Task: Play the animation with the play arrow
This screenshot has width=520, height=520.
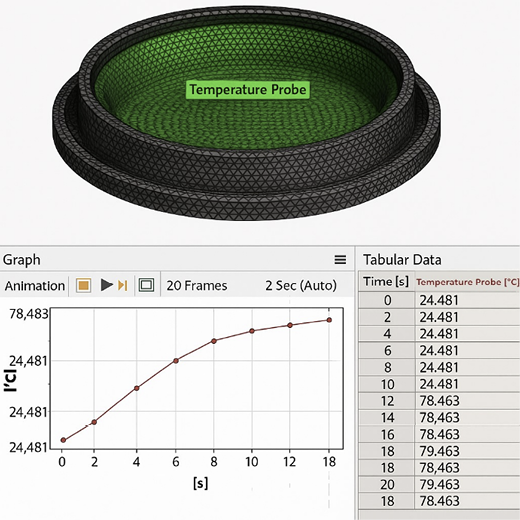Action: (x=107, y=285)
